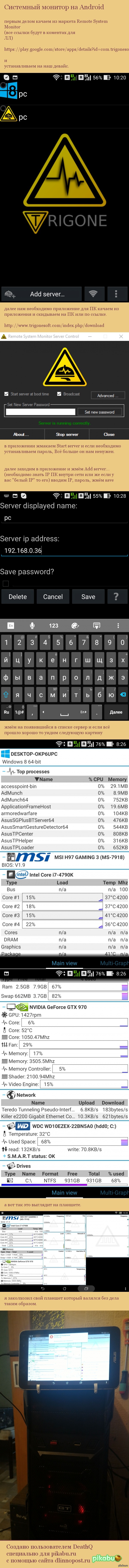Viewport: 129px width, 1568px height.
Task: Click the Server ip address field
Action: click(x=61, y=550)
